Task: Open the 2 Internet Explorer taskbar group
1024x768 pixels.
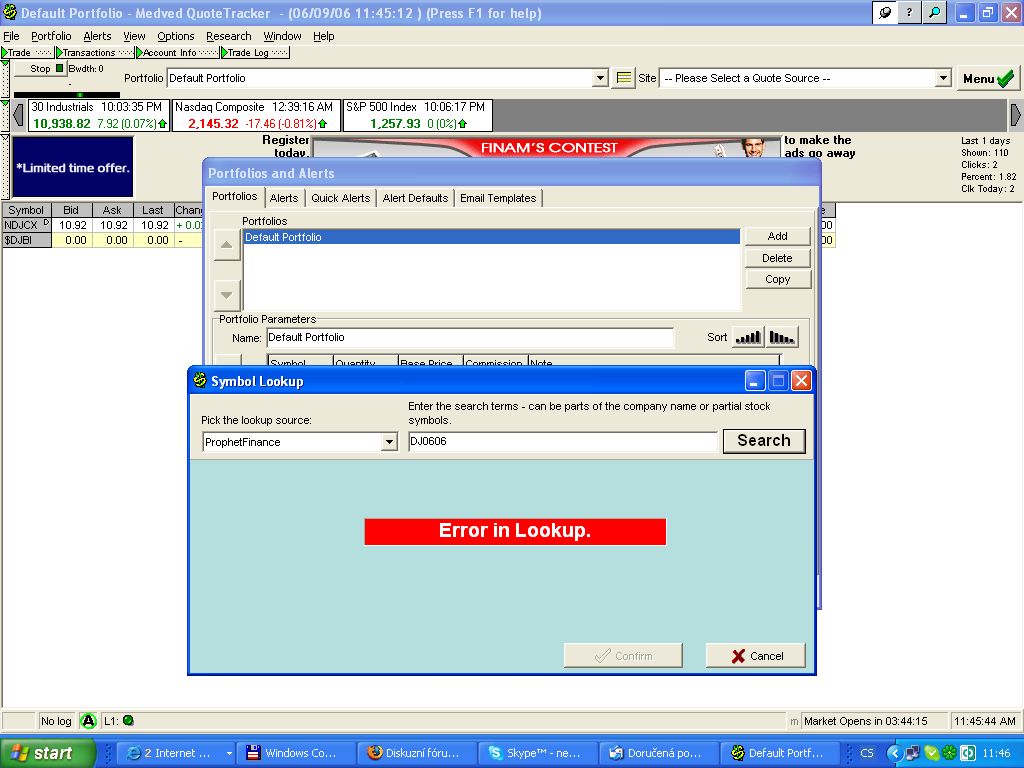Action: (x=174, y=753)
